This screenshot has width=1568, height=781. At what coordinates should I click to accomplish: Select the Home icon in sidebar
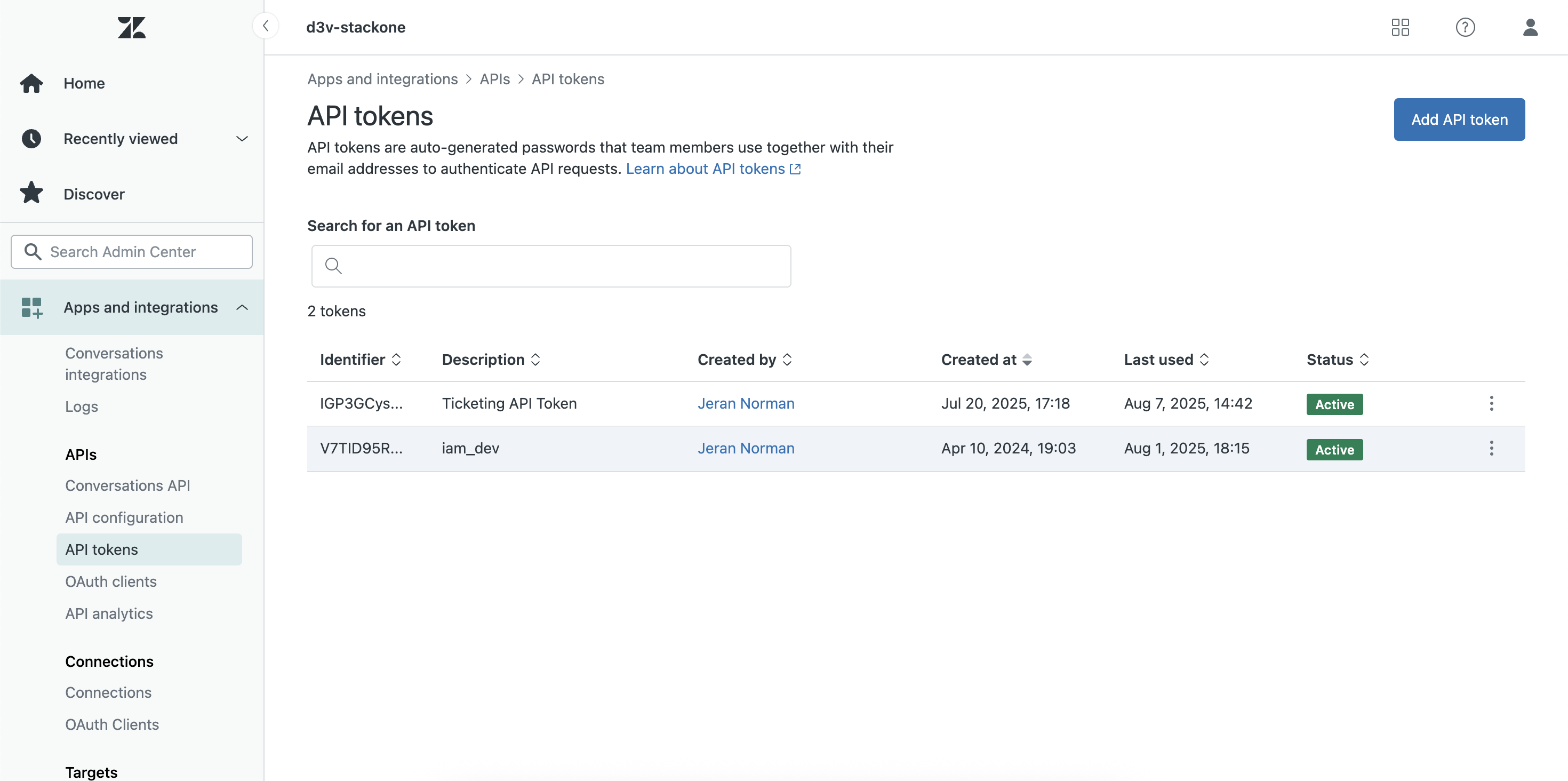(31, 83)
